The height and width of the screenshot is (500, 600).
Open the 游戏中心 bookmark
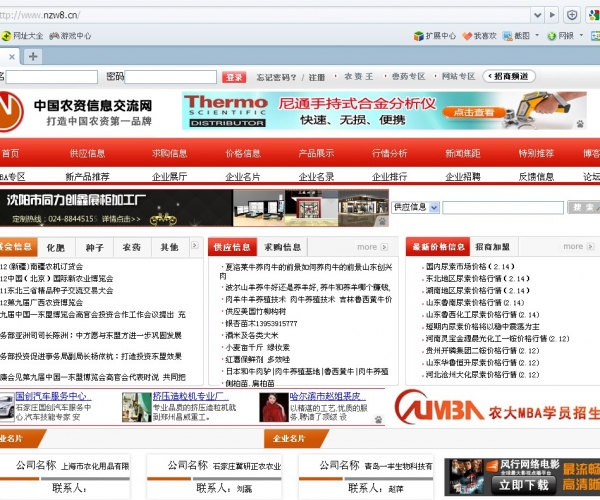[x=76, y=36]
